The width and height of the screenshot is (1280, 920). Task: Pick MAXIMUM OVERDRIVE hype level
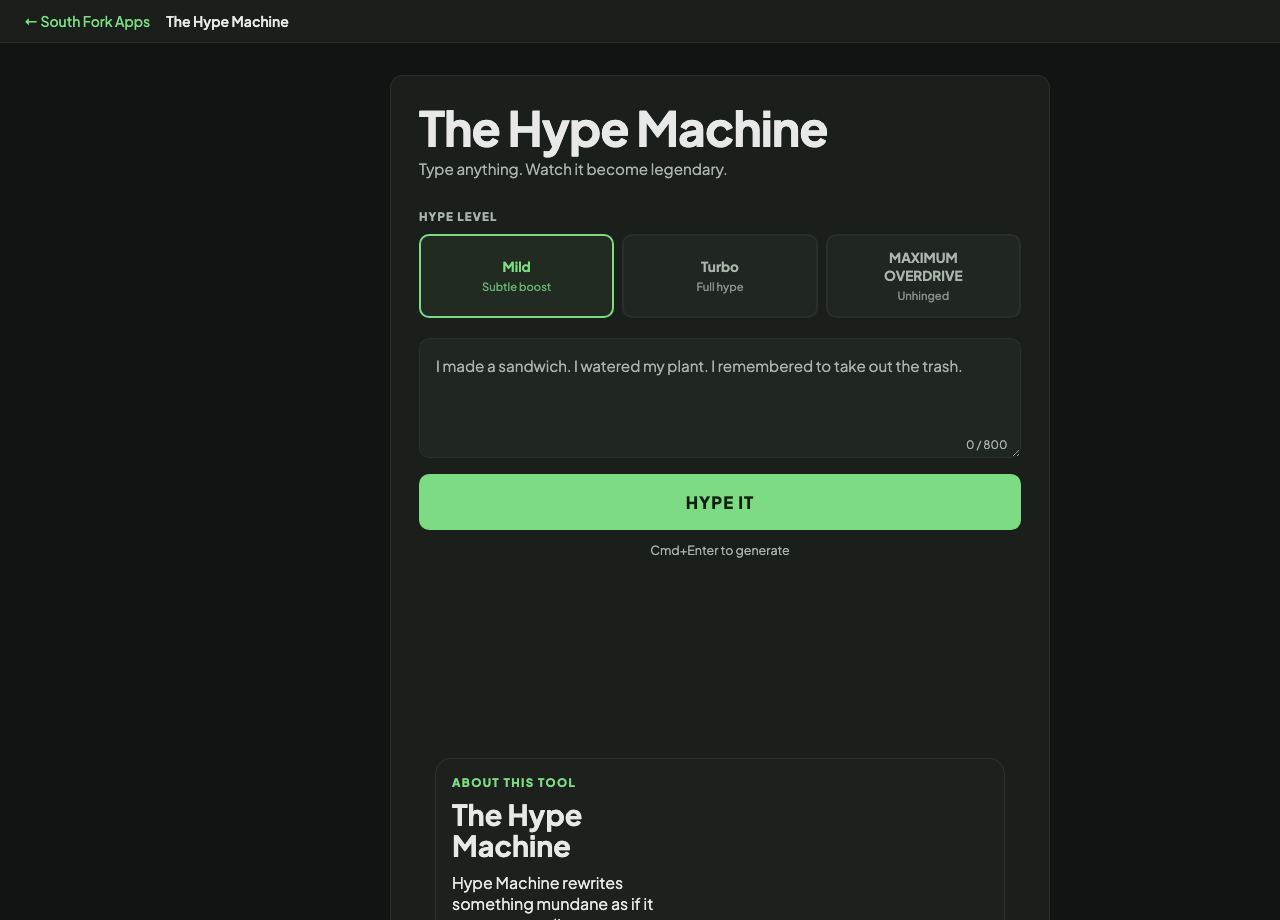[x=923, y=276]
